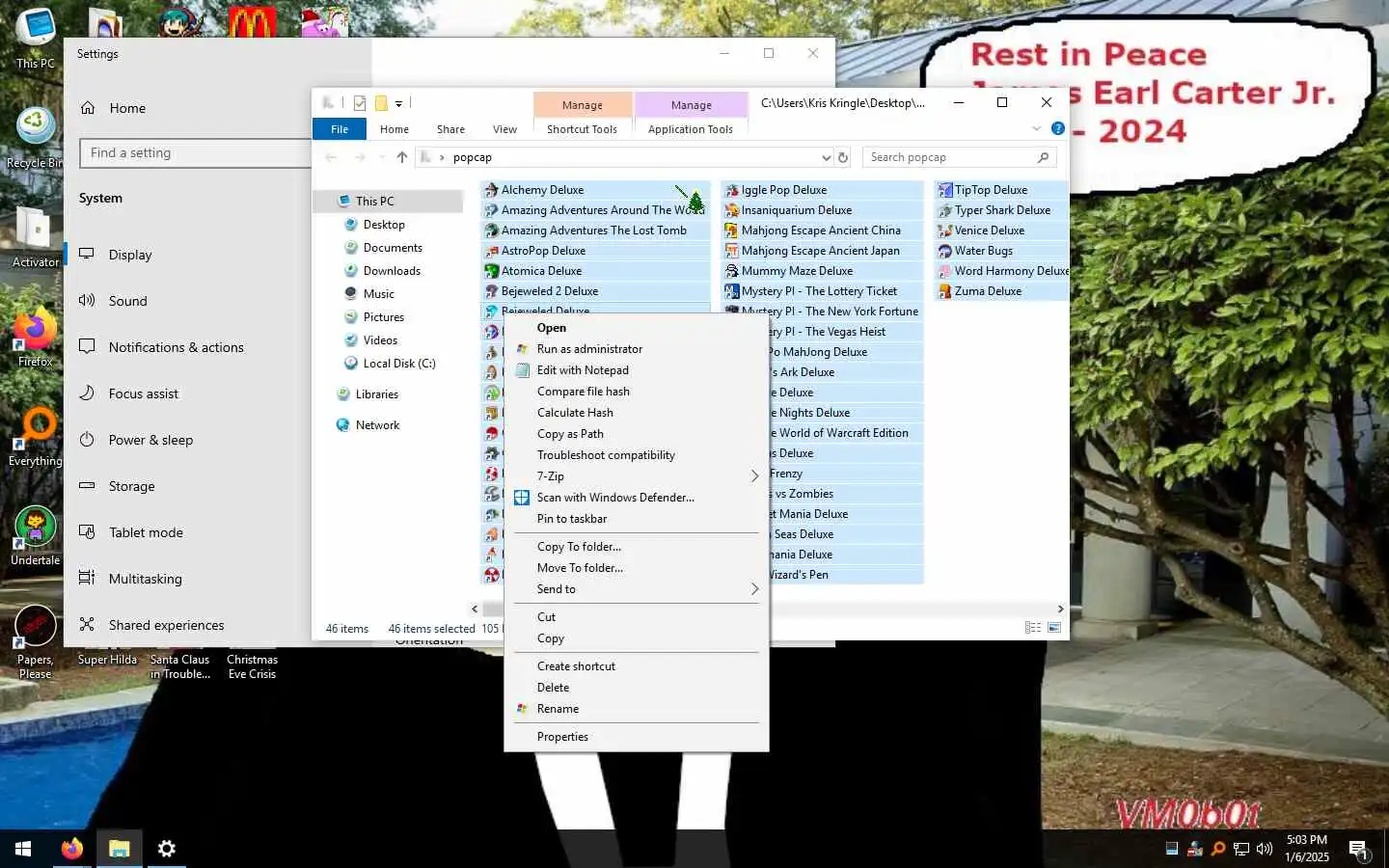The height and width of the screenshot is (868, 1389).
Task: Open the Explorer help question mark
Action: pyautogui.click(x=1058, y=128)
